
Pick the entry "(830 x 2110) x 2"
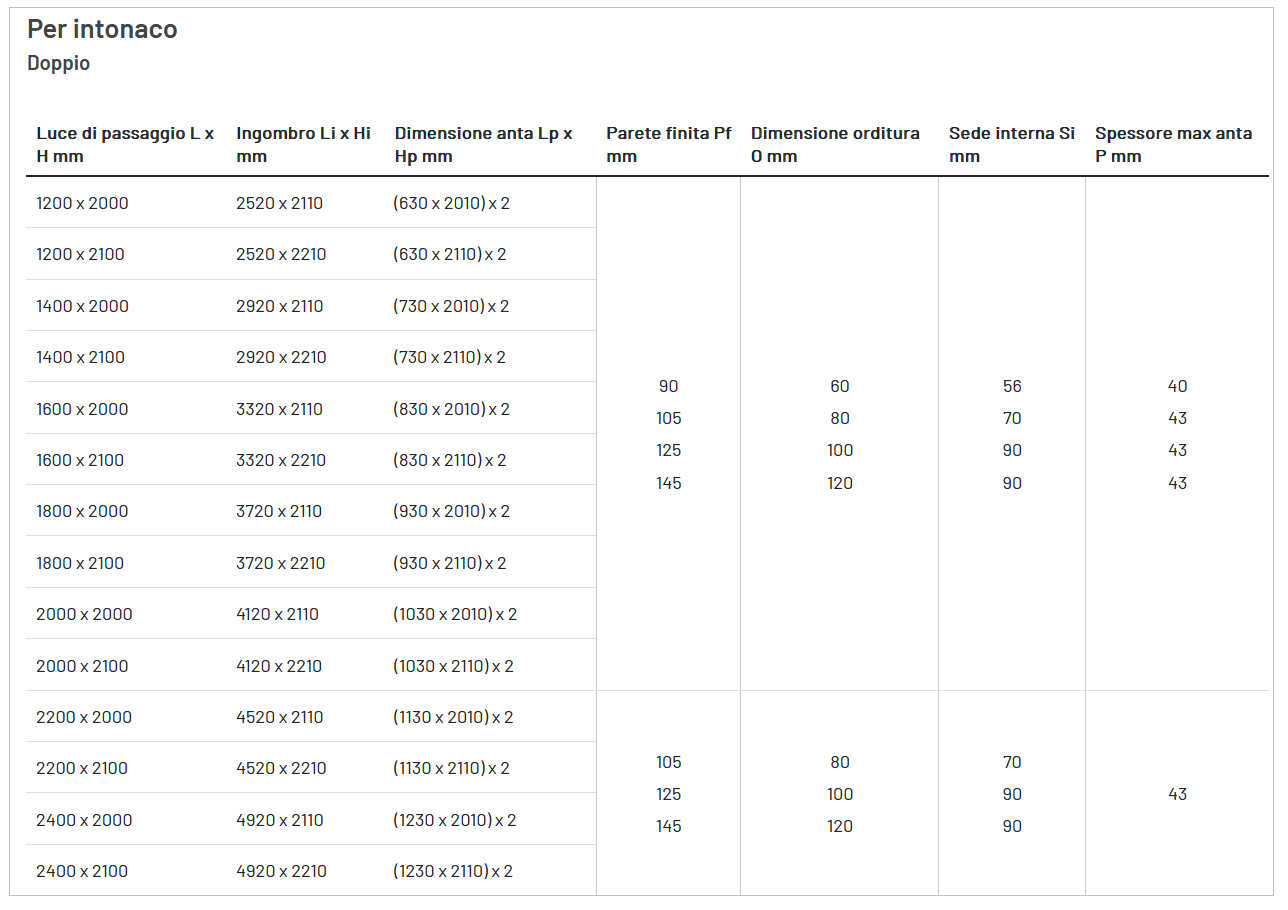(x=450, y=460)
